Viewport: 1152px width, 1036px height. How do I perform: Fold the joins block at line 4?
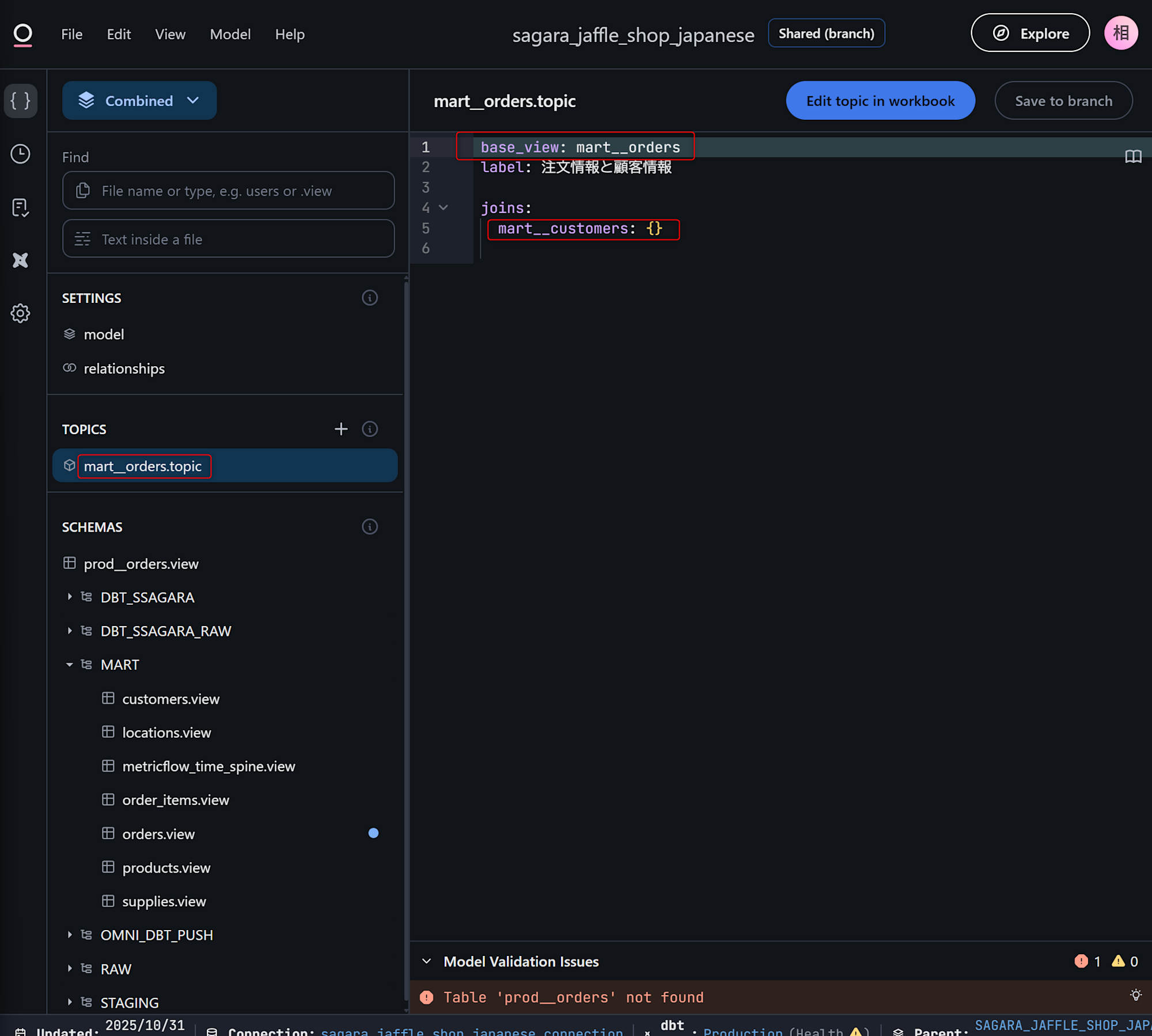tap(444, 208)
